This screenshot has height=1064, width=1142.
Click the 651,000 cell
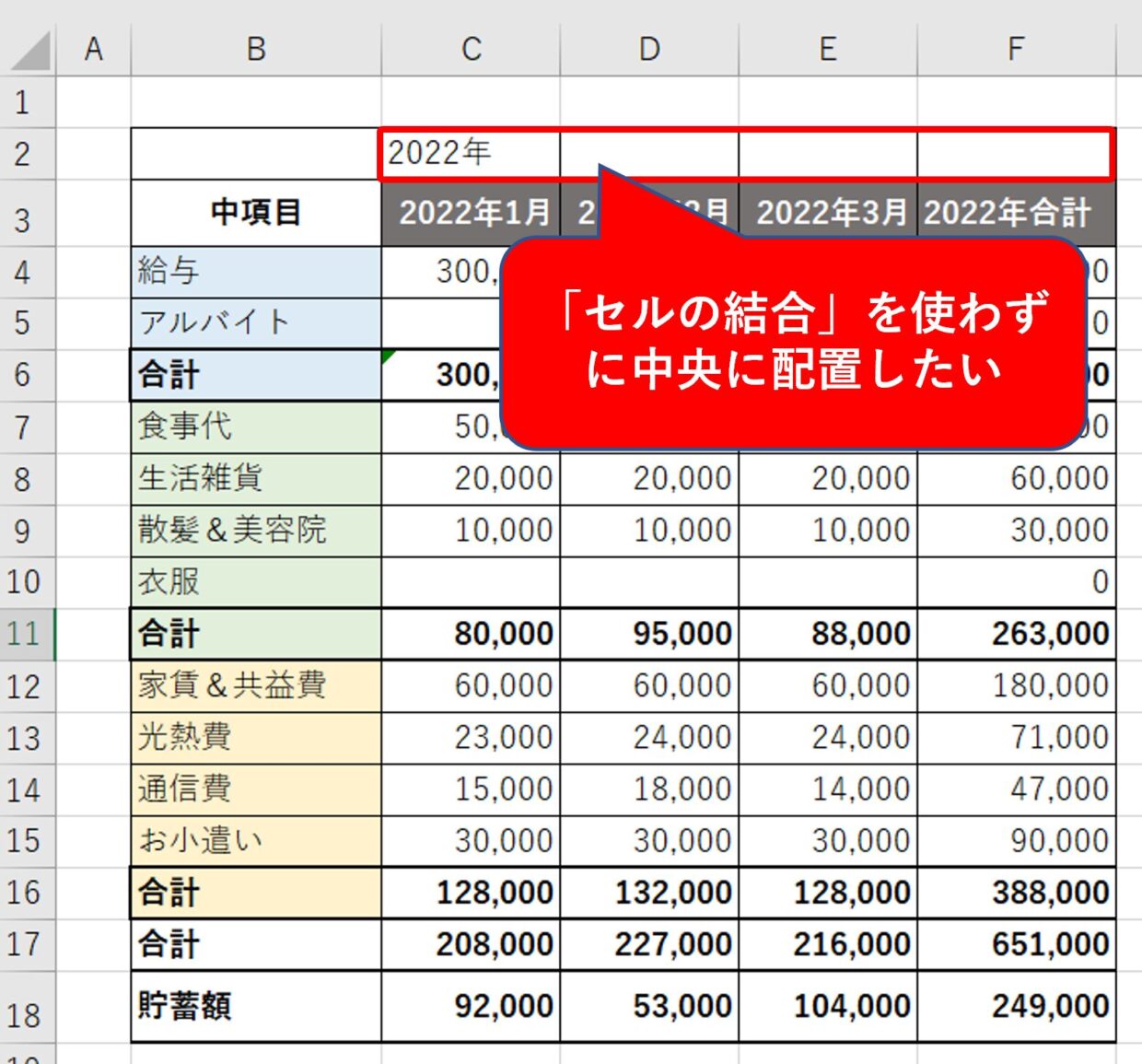click(1016, 944)
